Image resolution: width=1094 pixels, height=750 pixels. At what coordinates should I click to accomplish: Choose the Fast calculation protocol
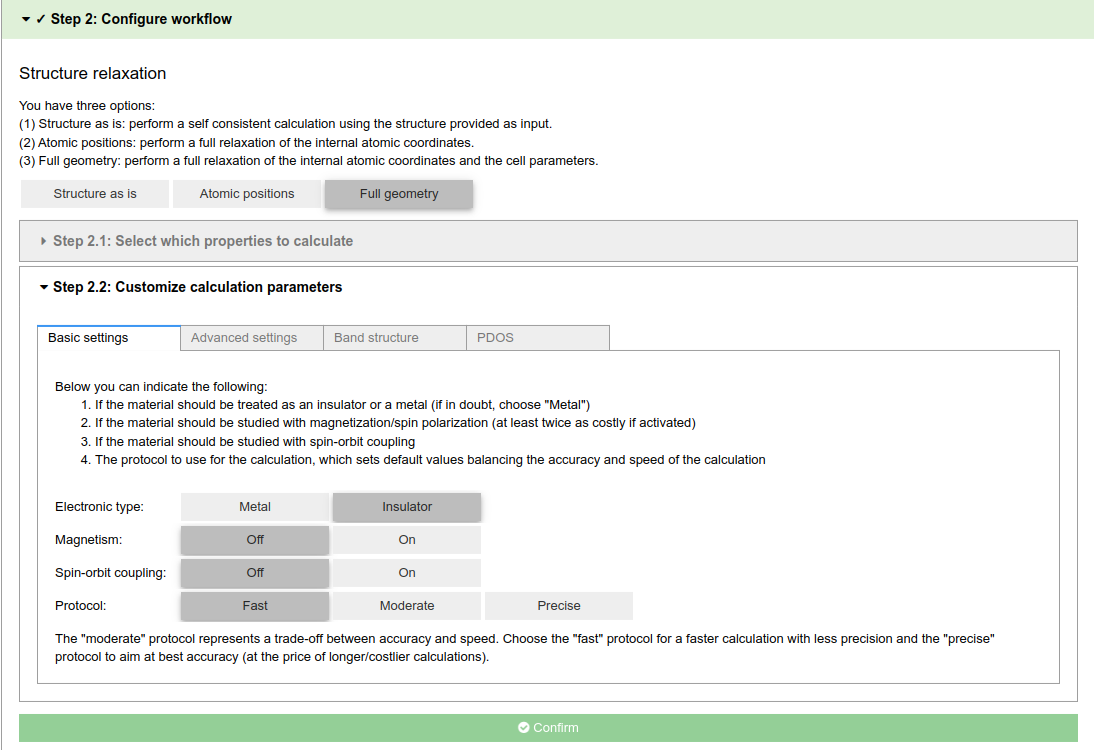(254, 606)
